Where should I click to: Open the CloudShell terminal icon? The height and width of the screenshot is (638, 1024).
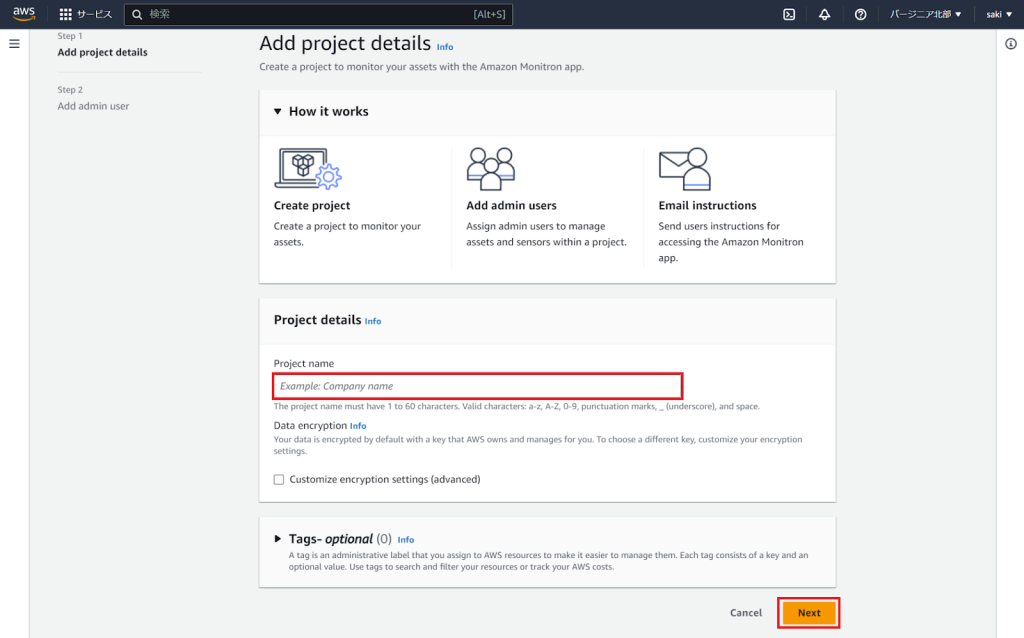point(789,15)
